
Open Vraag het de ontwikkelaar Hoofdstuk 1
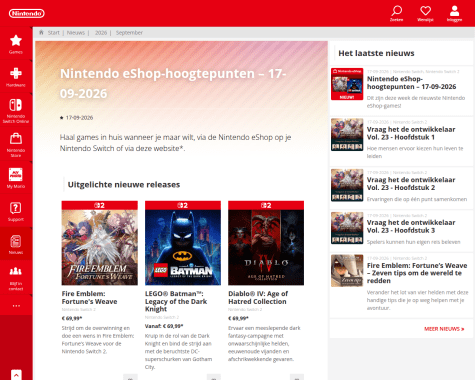coord(411,133)
